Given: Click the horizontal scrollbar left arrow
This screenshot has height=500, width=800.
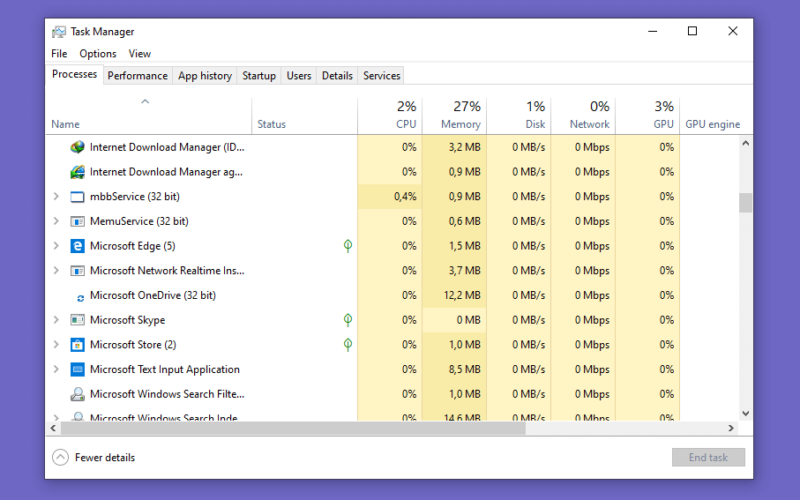Looking at the screenshot, I should click(53, 429).
